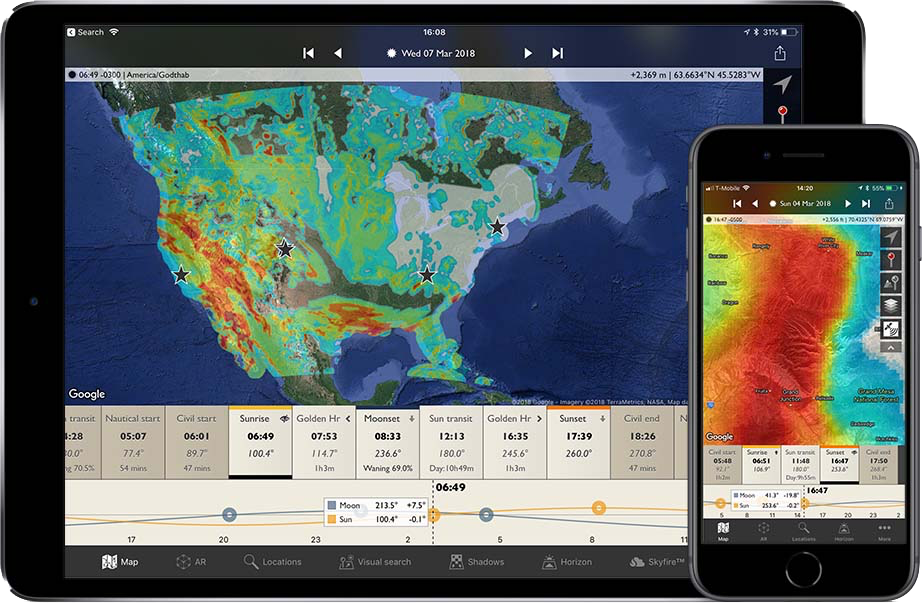
Task: Skip to first date on iPad toolbar
Action: click(308, 53)
